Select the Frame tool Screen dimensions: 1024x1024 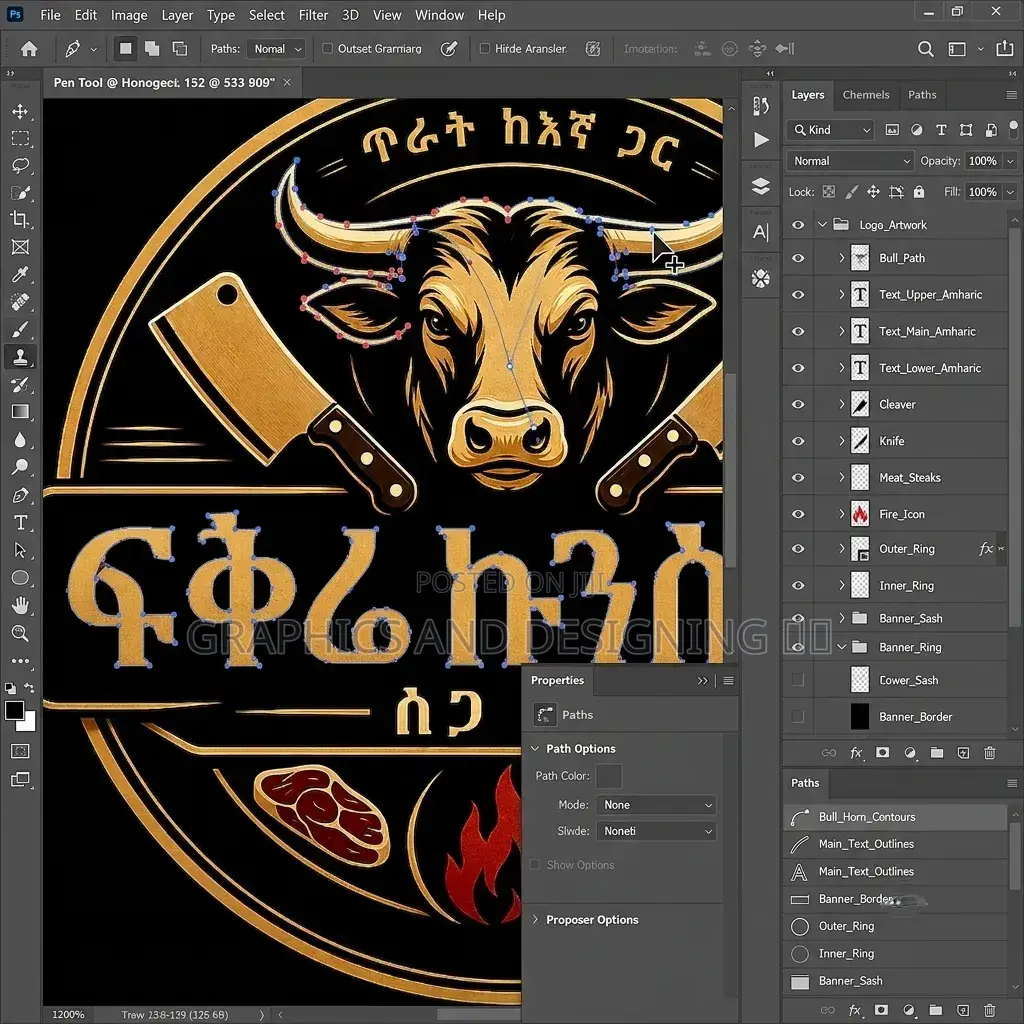pos(20,247)
